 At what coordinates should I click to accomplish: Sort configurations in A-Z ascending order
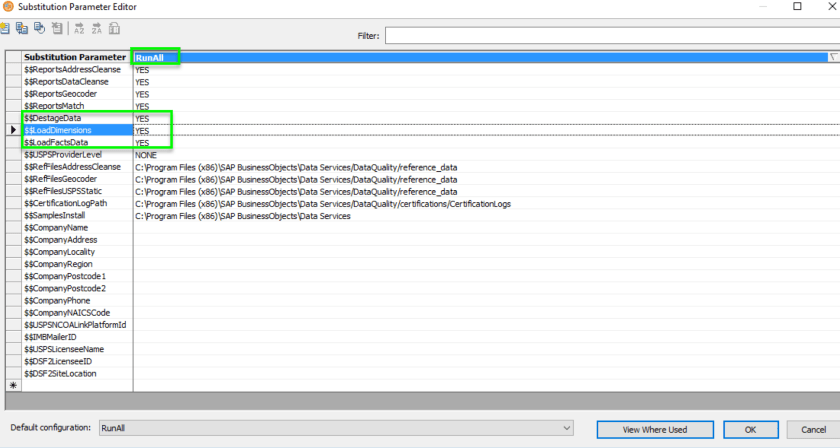click(80, 30)
